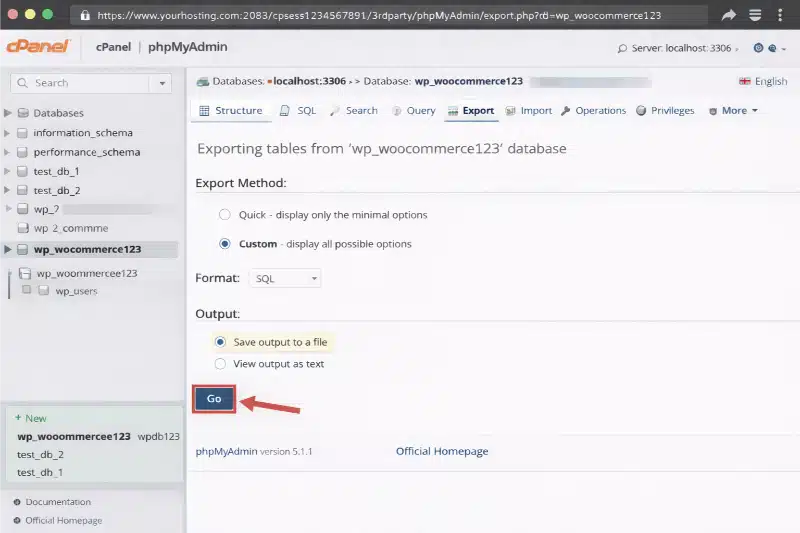800x533 pixels.
Task: Select Quick export method radio
Action: [224, 215]
